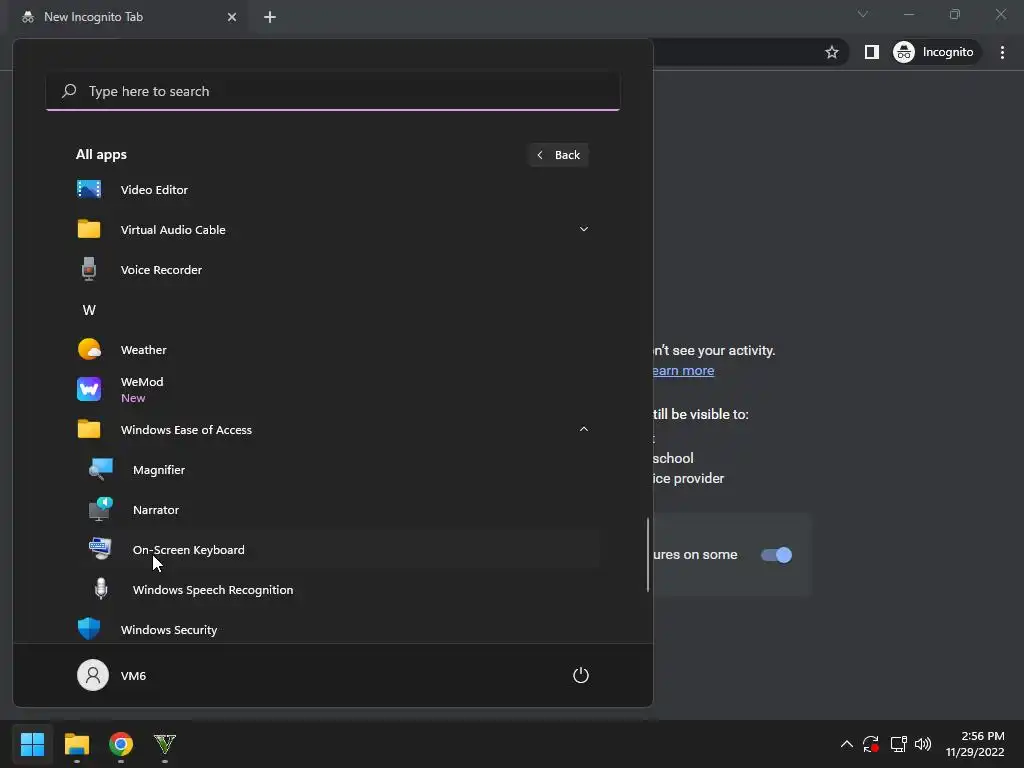This screenshot has width=1024, height=768.
Task: Open a new tab with plus button
Action: (270, 17)
